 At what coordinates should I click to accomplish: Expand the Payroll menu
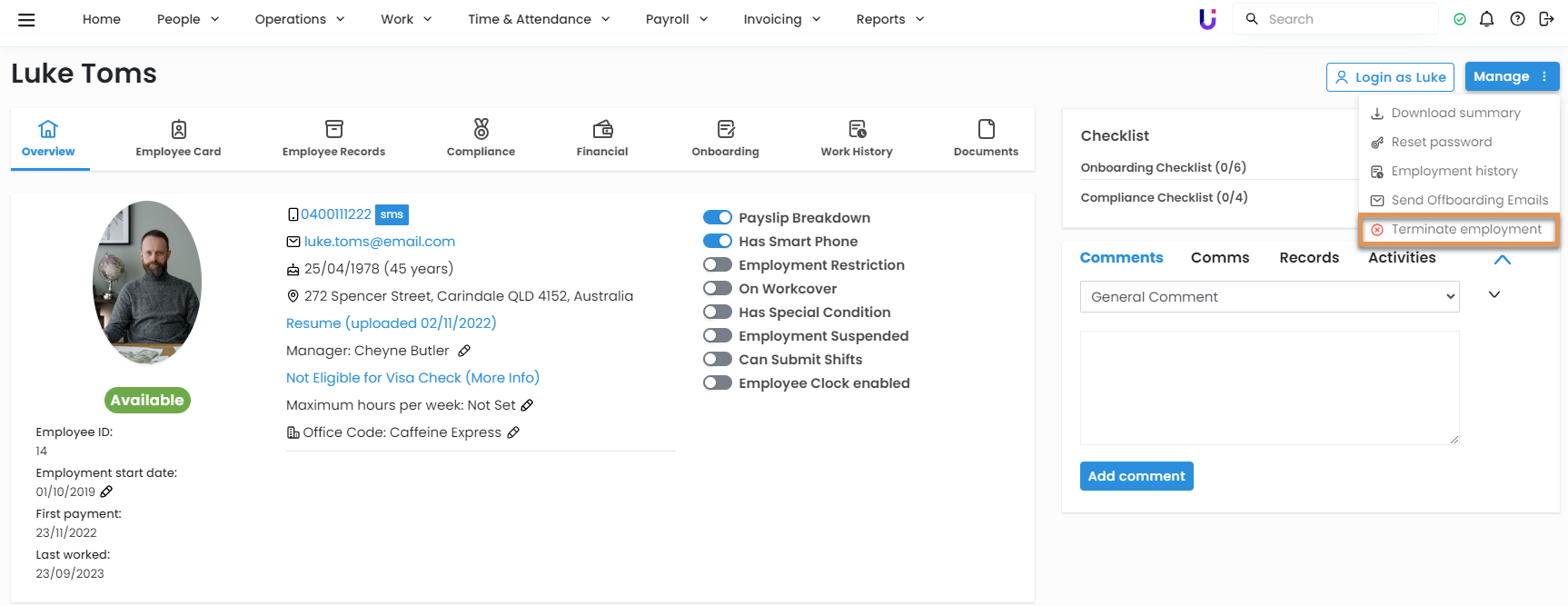[x=676, y=19]
